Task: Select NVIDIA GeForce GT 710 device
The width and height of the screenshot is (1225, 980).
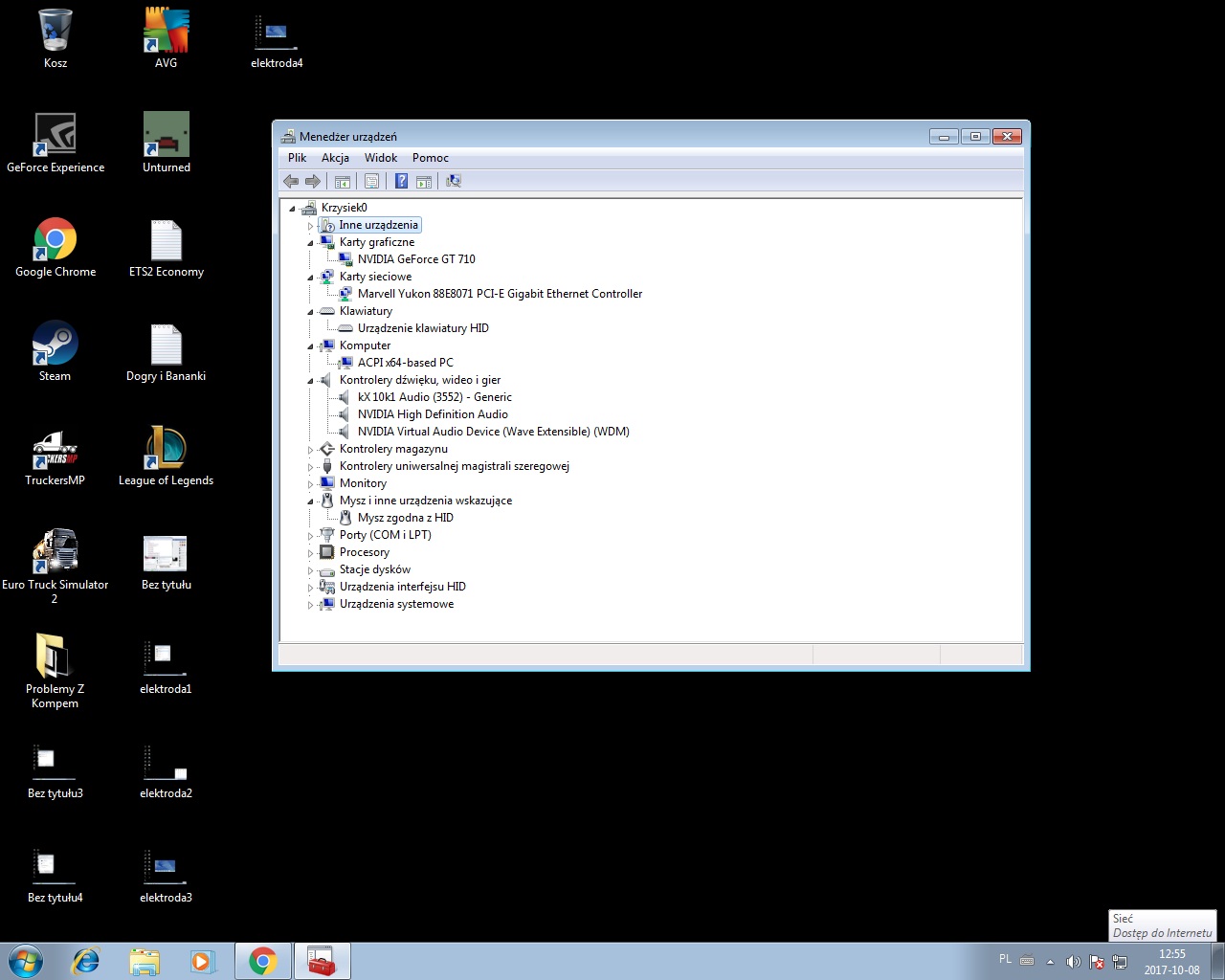Action: tap(415, 259)
